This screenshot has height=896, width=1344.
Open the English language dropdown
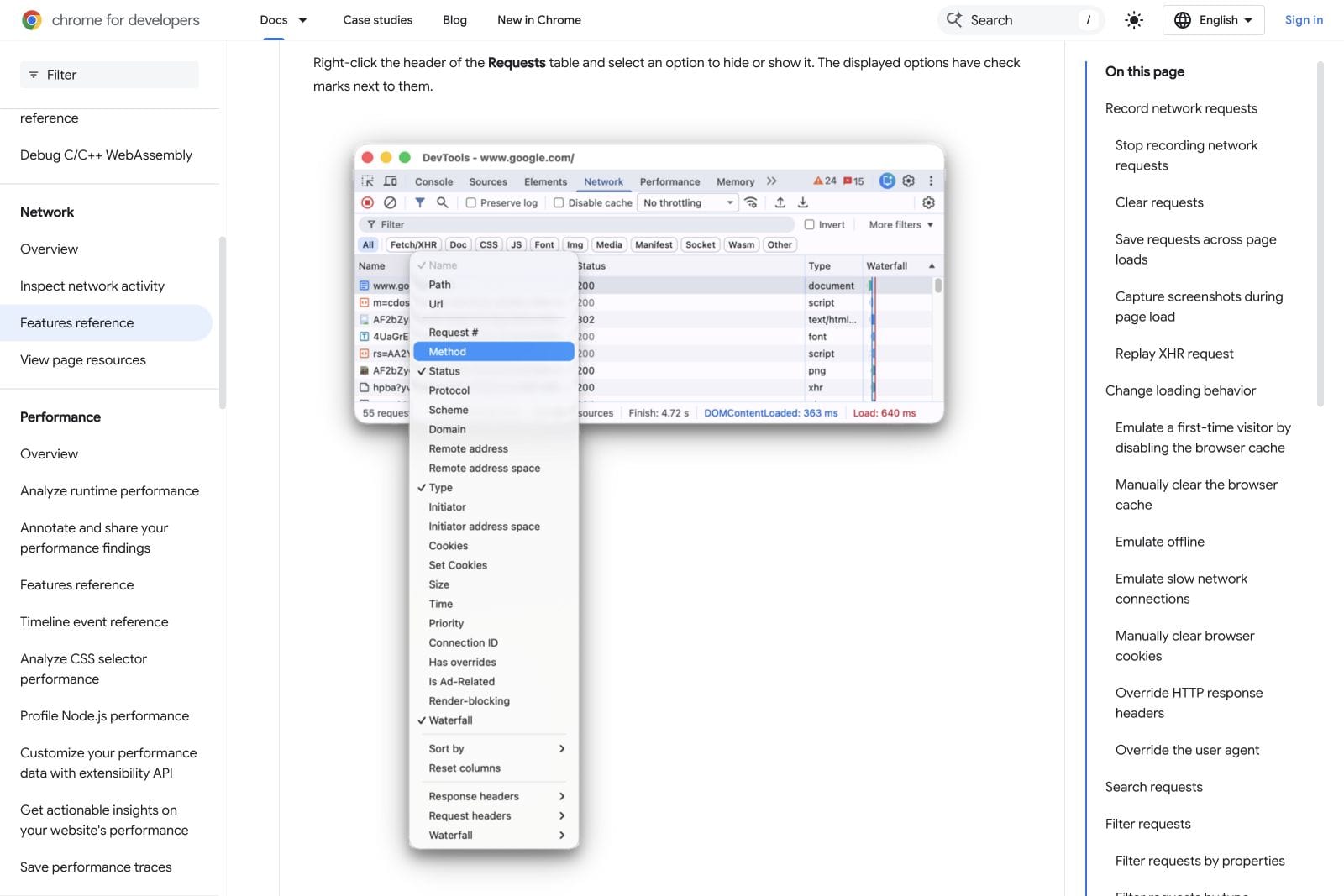[x=1214, y=20]
